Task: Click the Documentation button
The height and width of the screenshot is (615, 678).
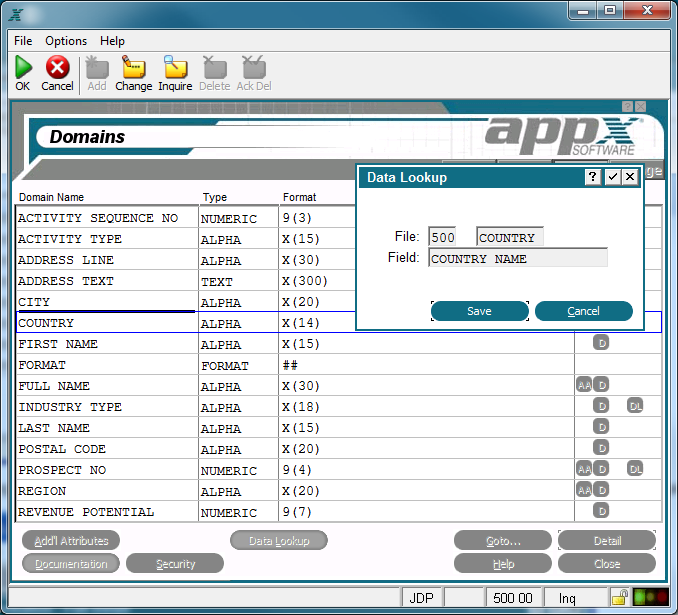Action: tap(71, 564)
